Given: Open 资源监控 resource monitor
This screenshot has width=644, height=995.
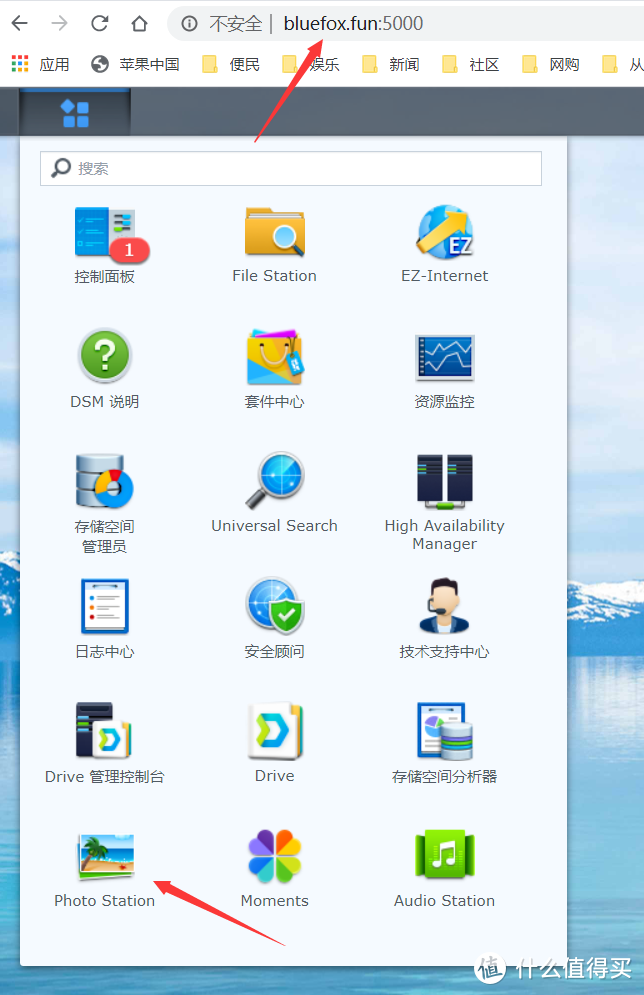Looking at the screenshot, I should 444,370.
